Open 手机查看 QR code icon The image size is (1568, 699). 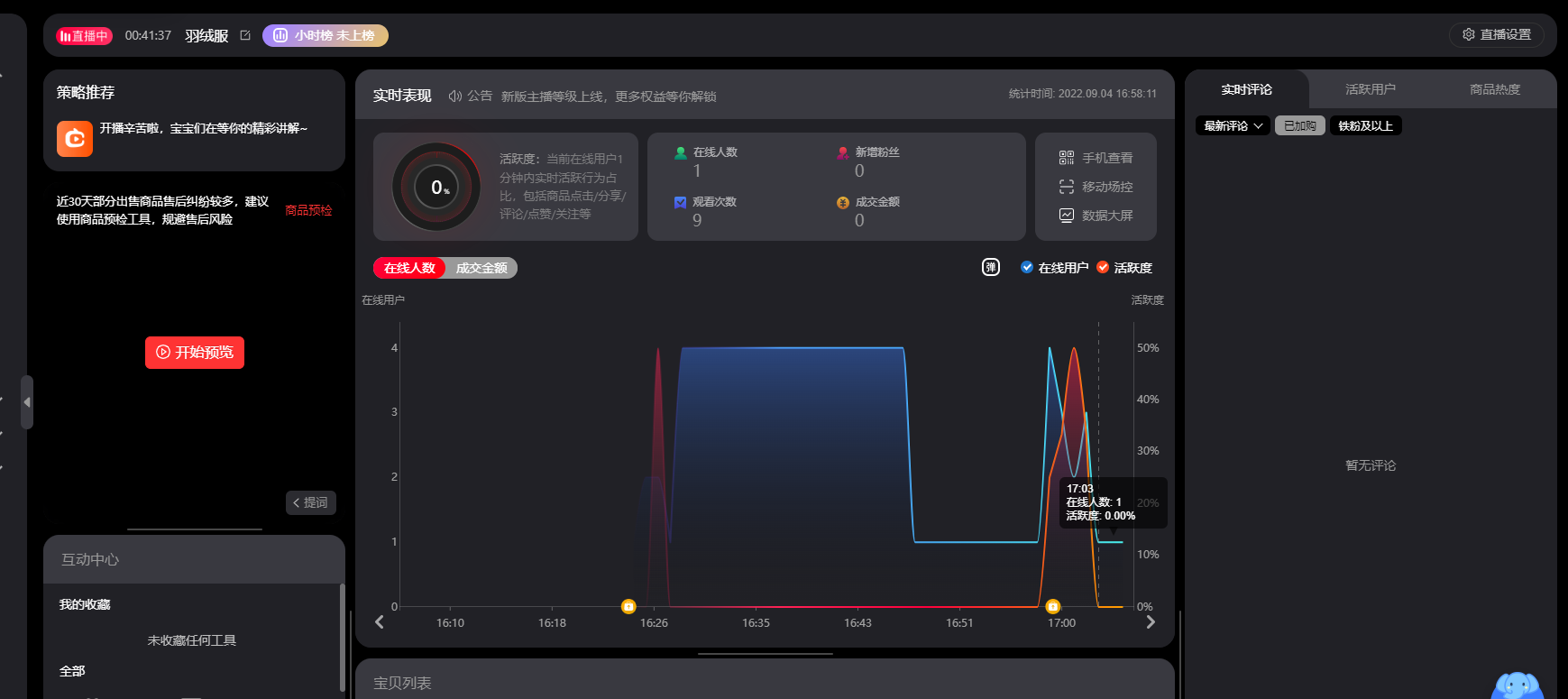(x=1066, y=158)
